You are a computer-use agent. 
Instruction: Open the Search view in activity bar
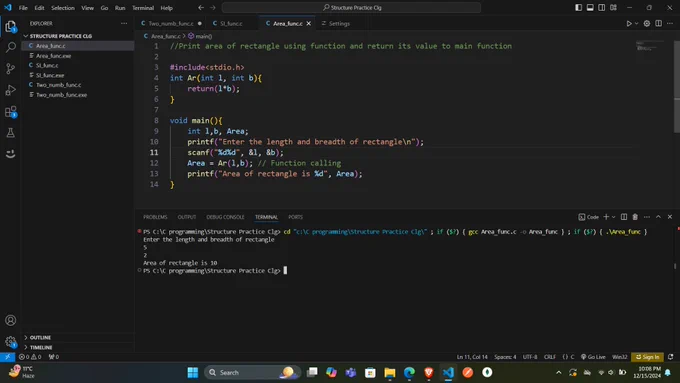click(x=10, y=47)
